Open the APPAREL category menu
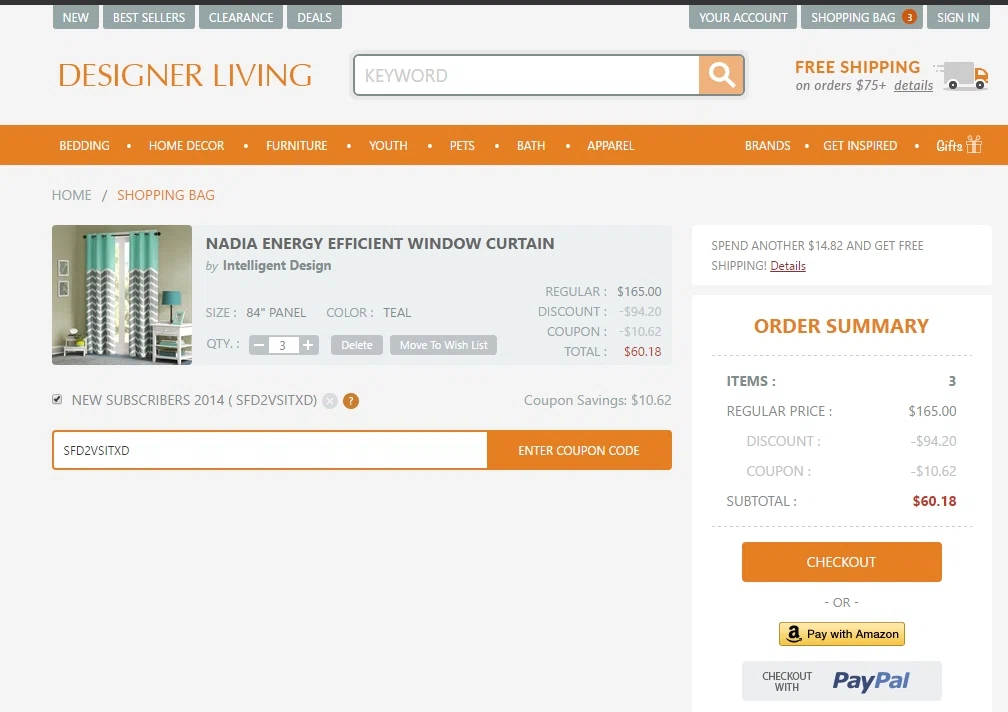The width and height of the screenshot is (1008, 712). click(x=611, y=146)
